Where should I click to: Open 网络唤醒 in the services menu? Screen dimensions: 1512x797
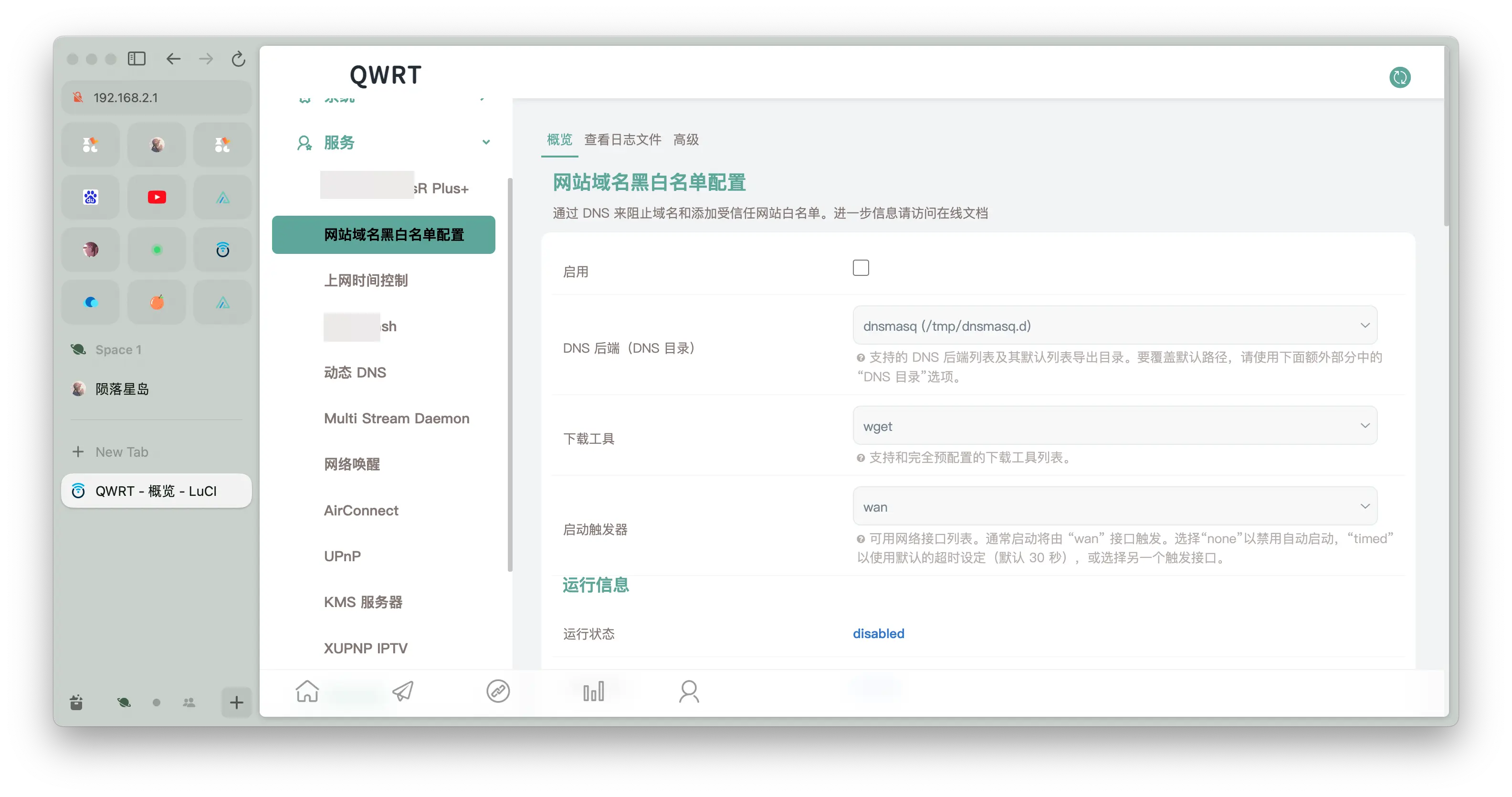[352, 465]
